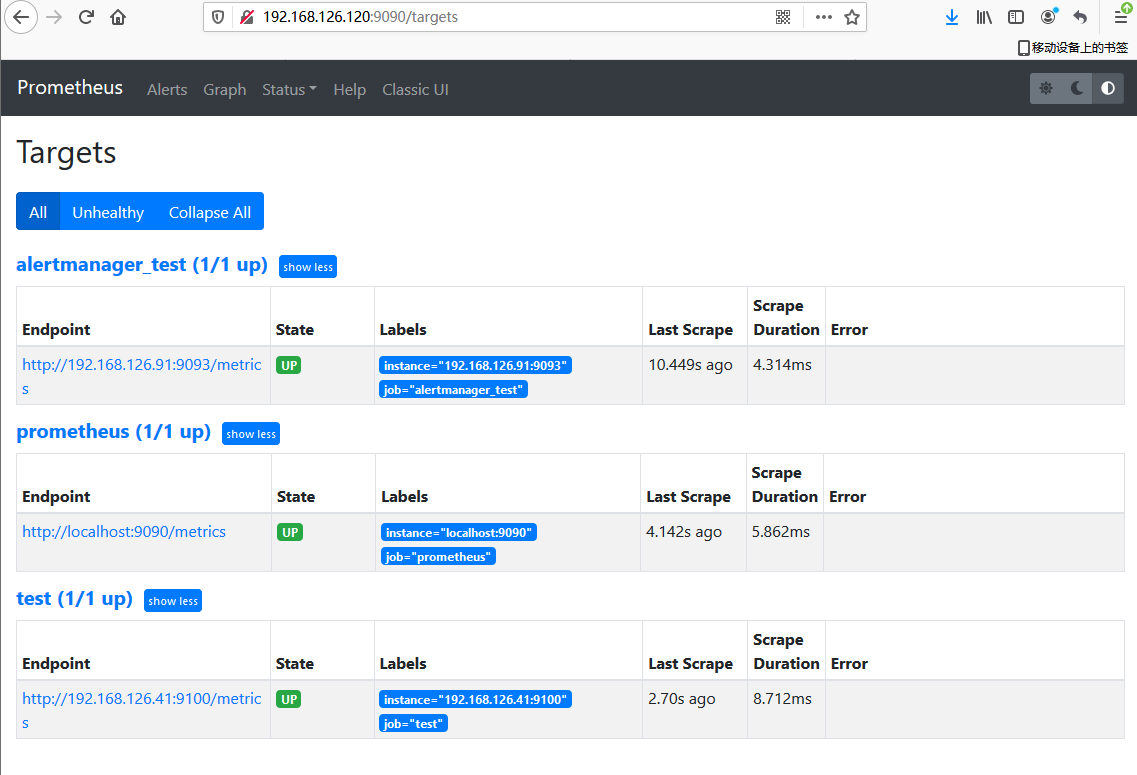The height and width of the screenshot is (775, 1137).
Task: Click the instance="192.168.126.91:9093" label badge
Action: coord(475,365)
